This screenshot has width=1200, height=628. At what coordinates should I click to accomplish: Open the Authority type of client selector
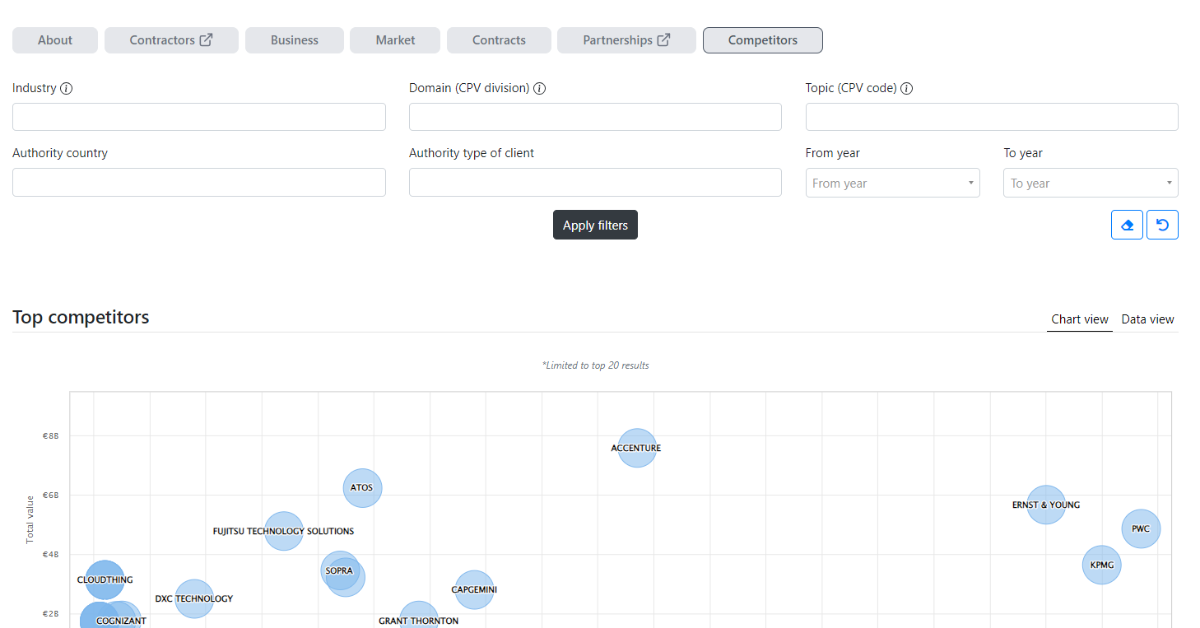point(595,182)
